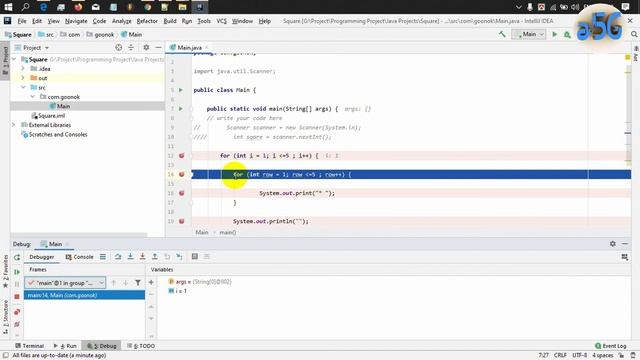Open the Terminal tool window
Screen dimensions: 640x360
point(29,346)
